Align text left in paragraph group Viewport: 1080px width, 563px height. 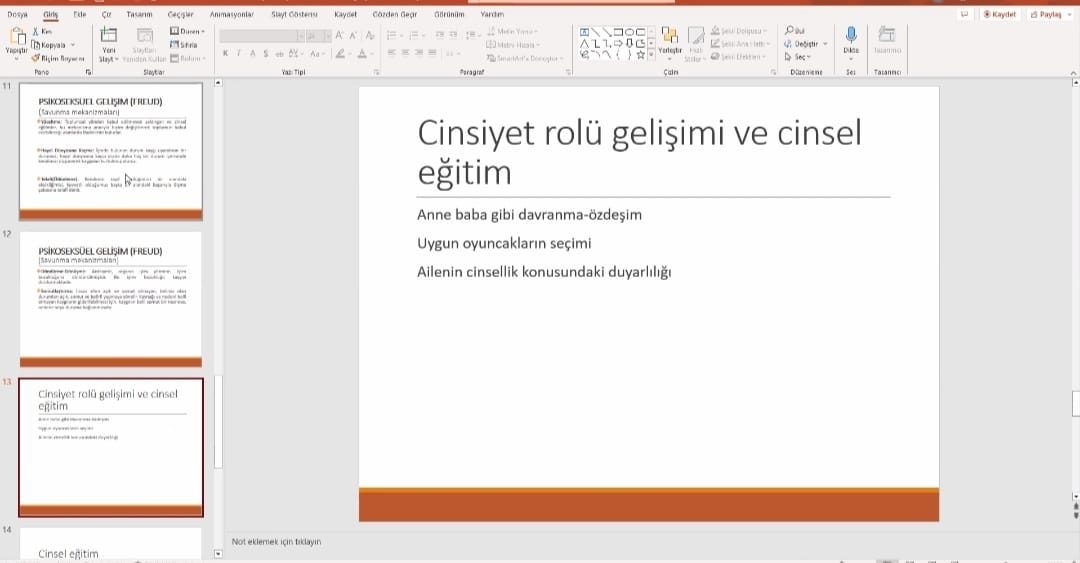coord(391,52)
